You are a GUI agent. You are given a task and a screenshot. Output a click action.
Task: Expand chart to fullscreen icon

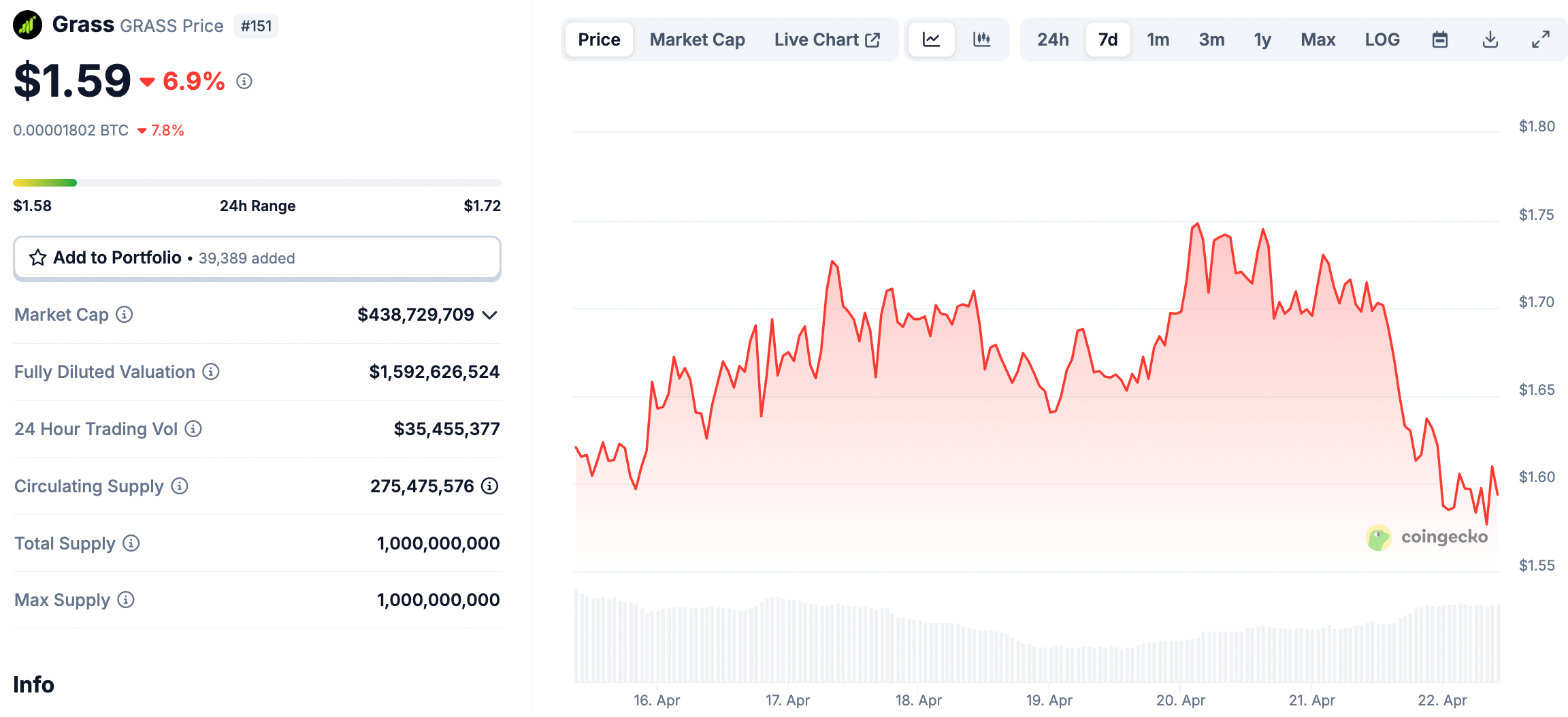tap(1541, 39)
